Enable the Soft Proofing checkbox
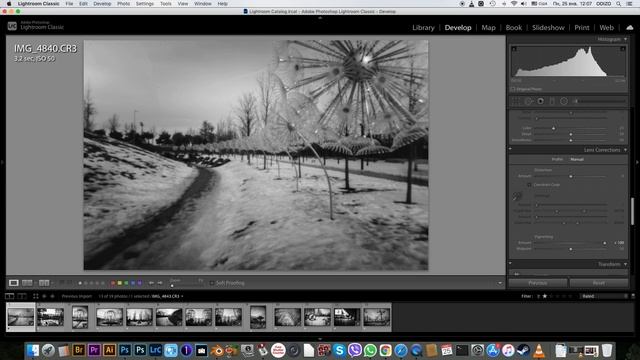 click(211, 283)
